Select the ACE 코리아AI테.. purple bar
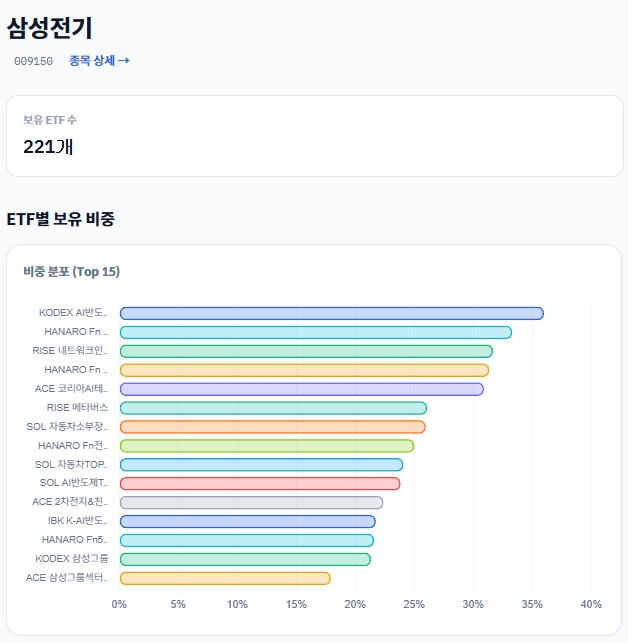 point(302,389)
